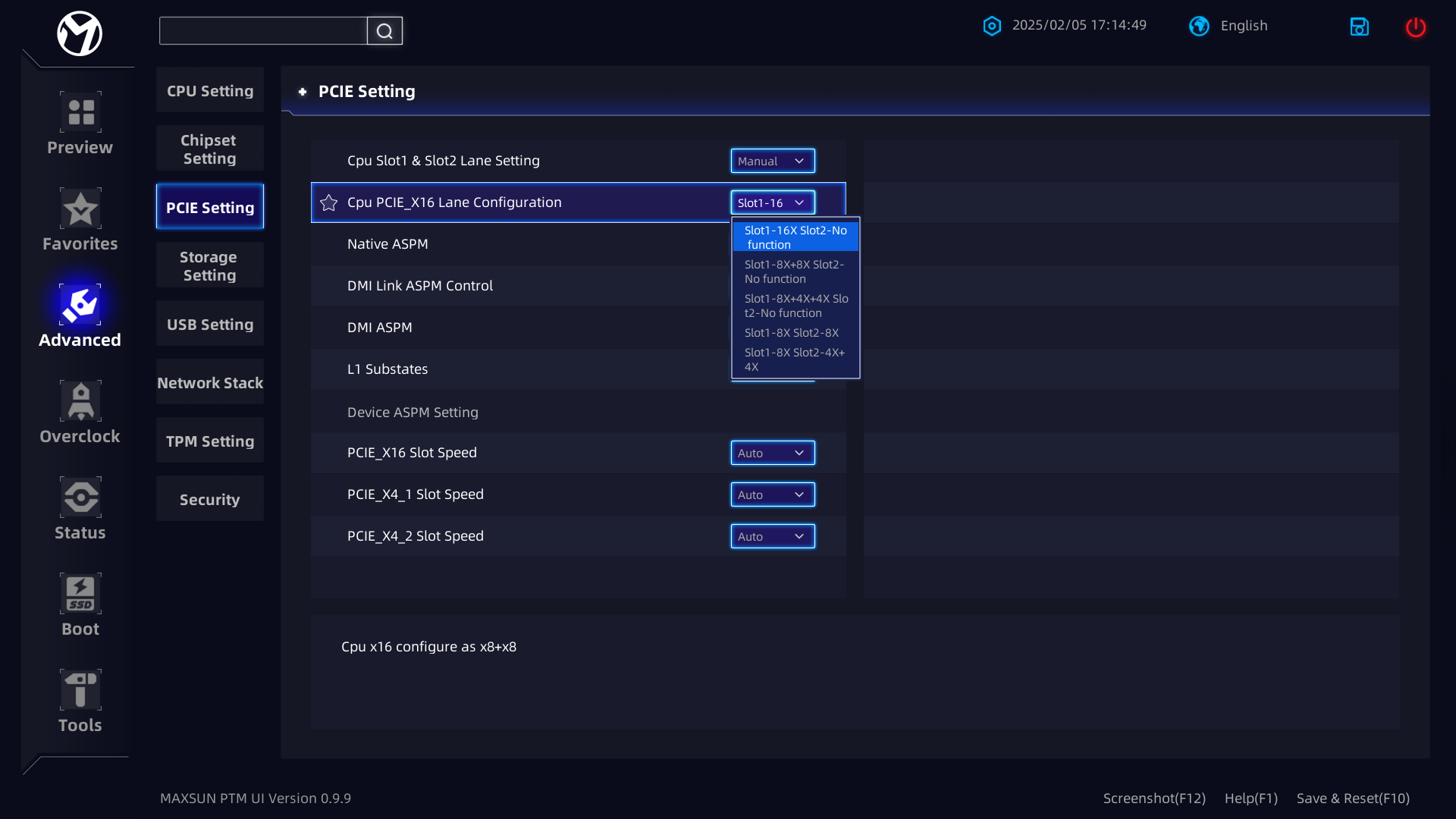1456x819 pixels.
Task: Expand Cpu Slot1 & Slot2 Lane Setting dropdown
Action: click(x=772, y=161)
